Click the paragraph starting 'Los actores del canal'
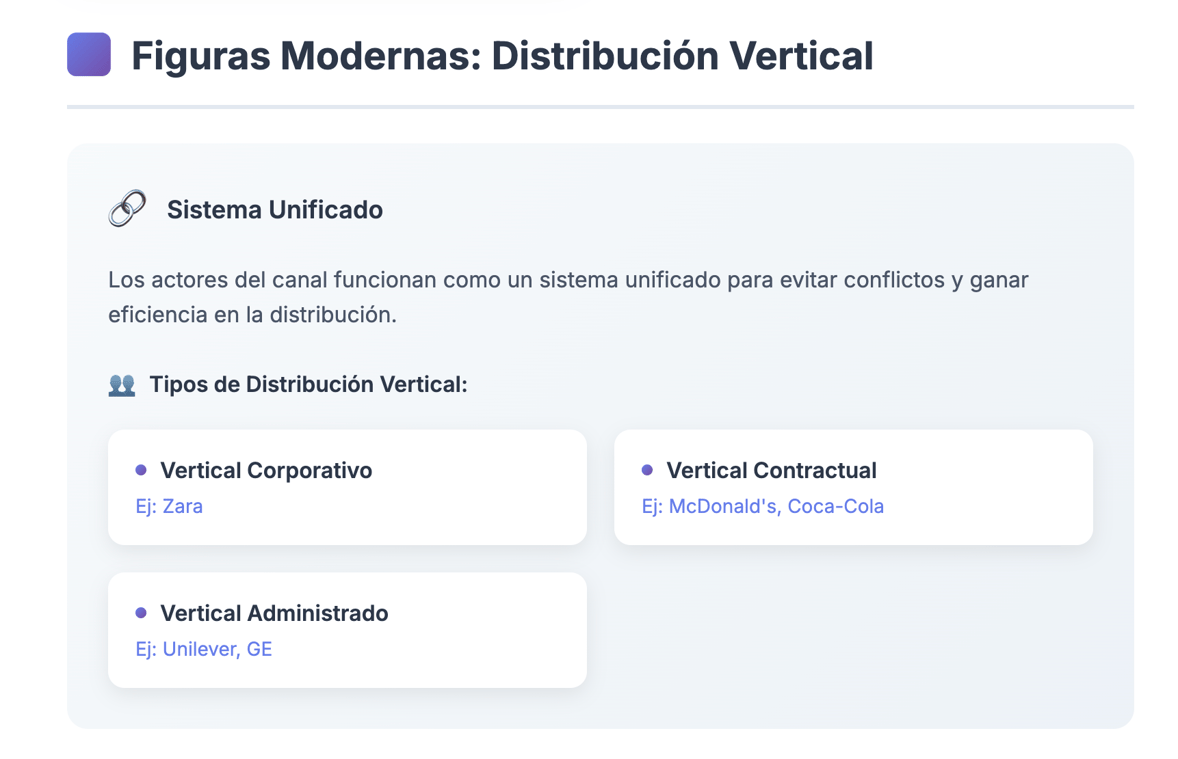The height and width of the screenshot is (759, 1178). tap(568, 297)
